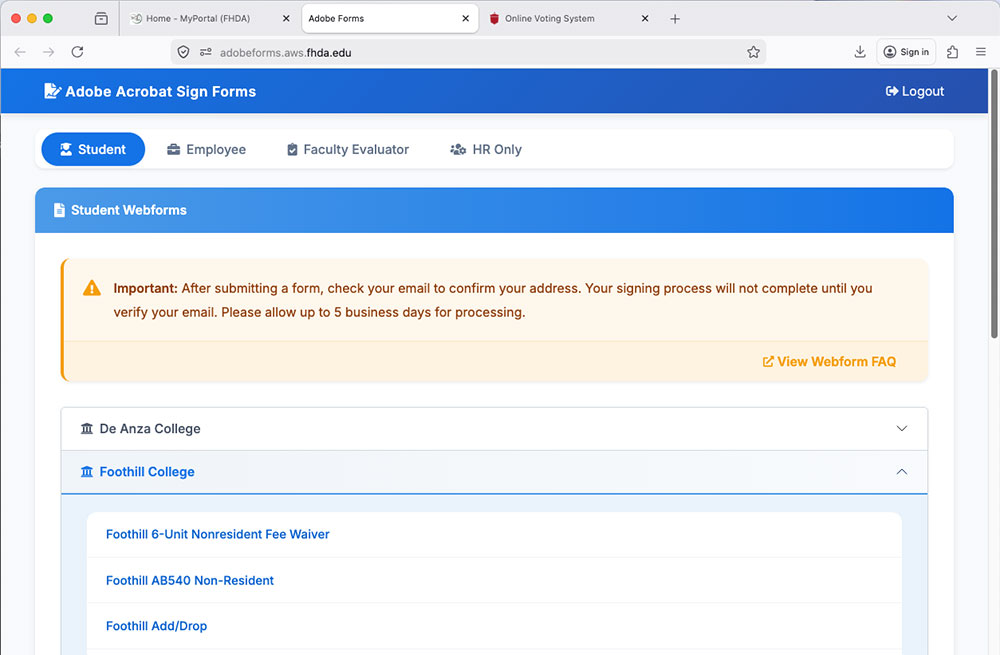Open the HR Only tab
Image resolution: width=1000 pixels, height=655 pixels.
[486, 150]
